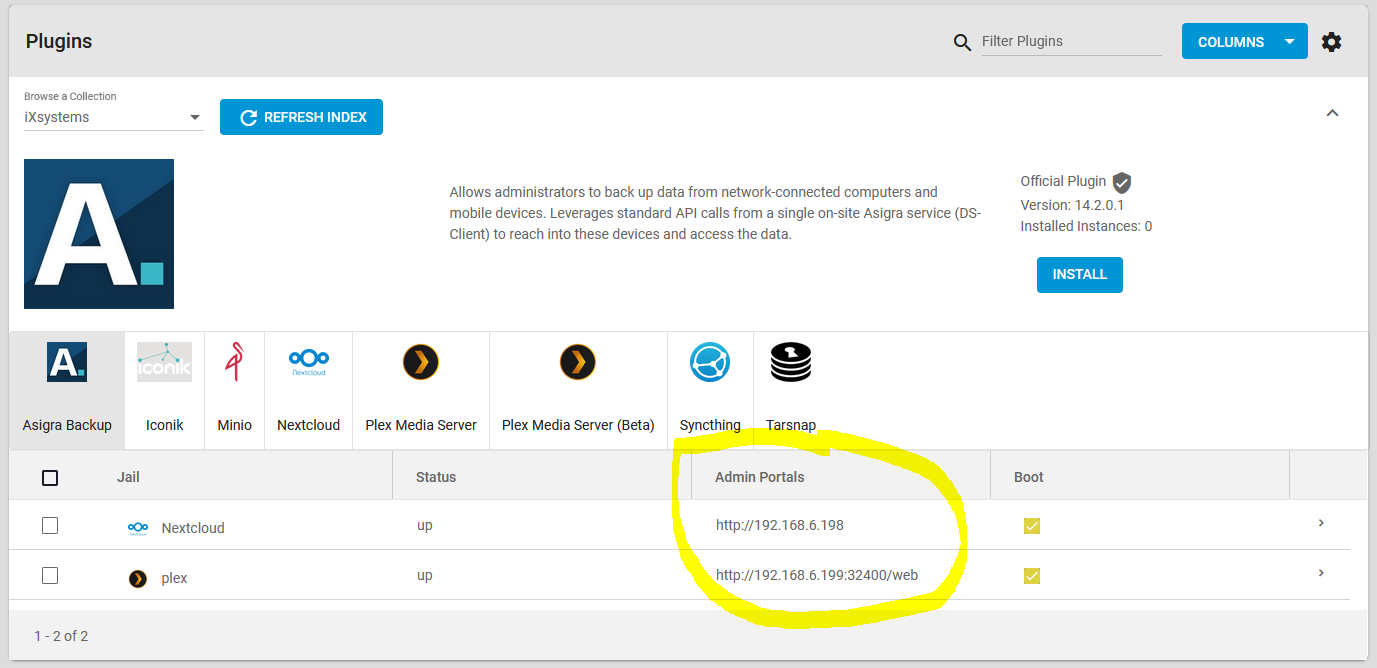Image resolution: width=1377 pixels, height=668 pixels.
Task: Select the Minio flamingo icon
Action: point(234,362)
